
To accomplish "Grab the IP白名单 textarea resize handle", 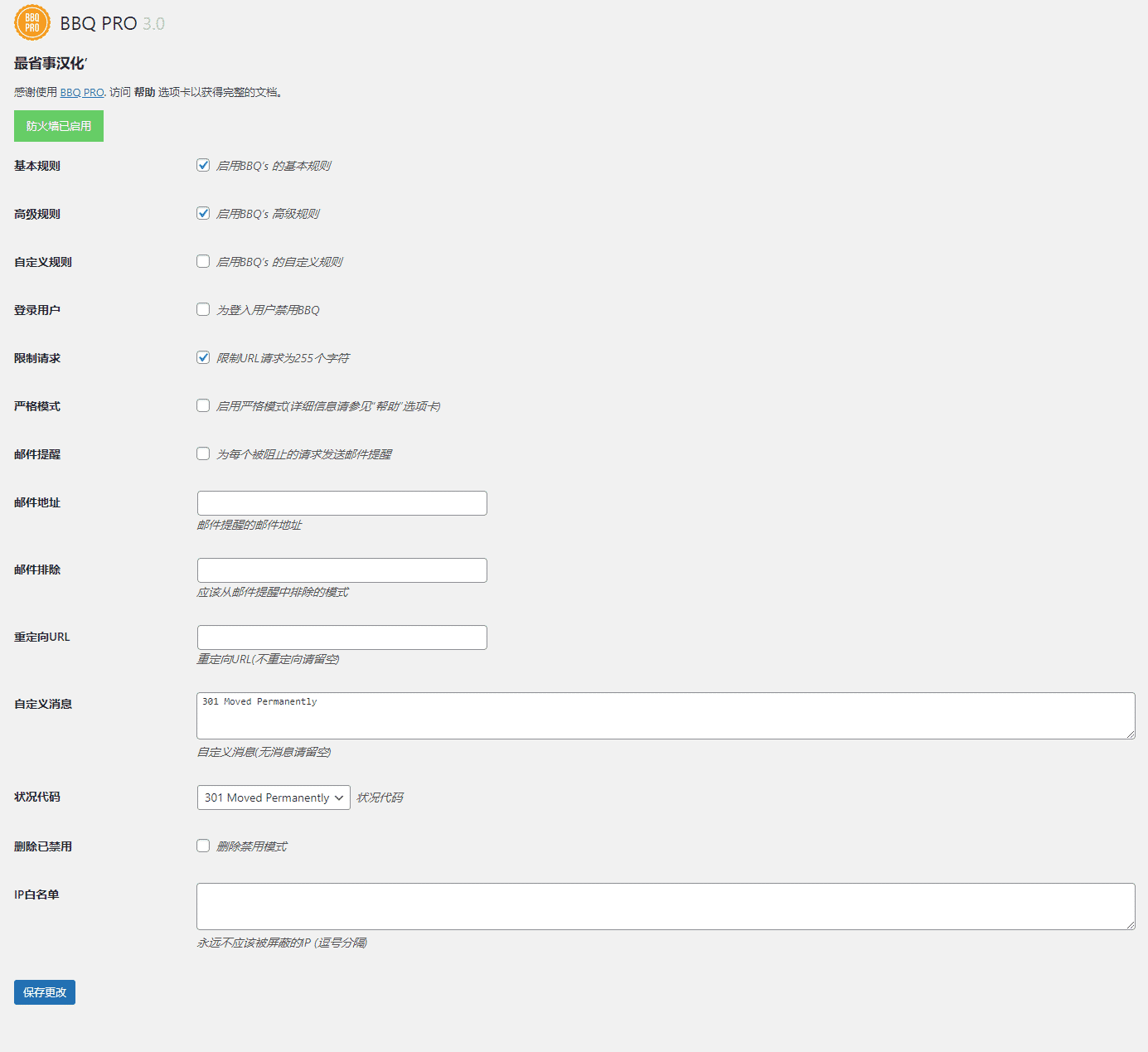I will (1131, 925).
